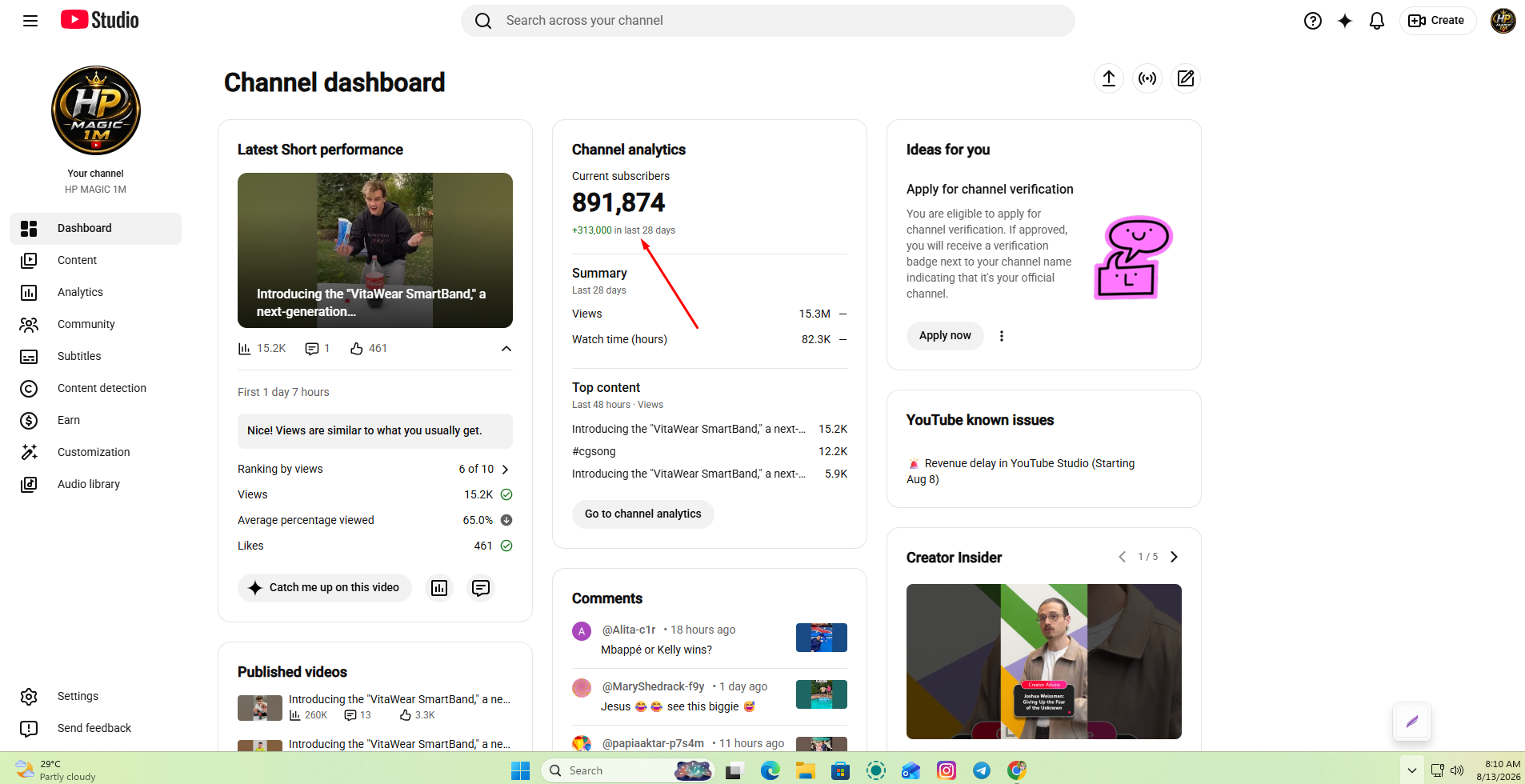Image resolution: width=1525 pixels, height=784 pixels.
Task: Click the 13 comments icon under published video
Action: [x=350, y=716]
